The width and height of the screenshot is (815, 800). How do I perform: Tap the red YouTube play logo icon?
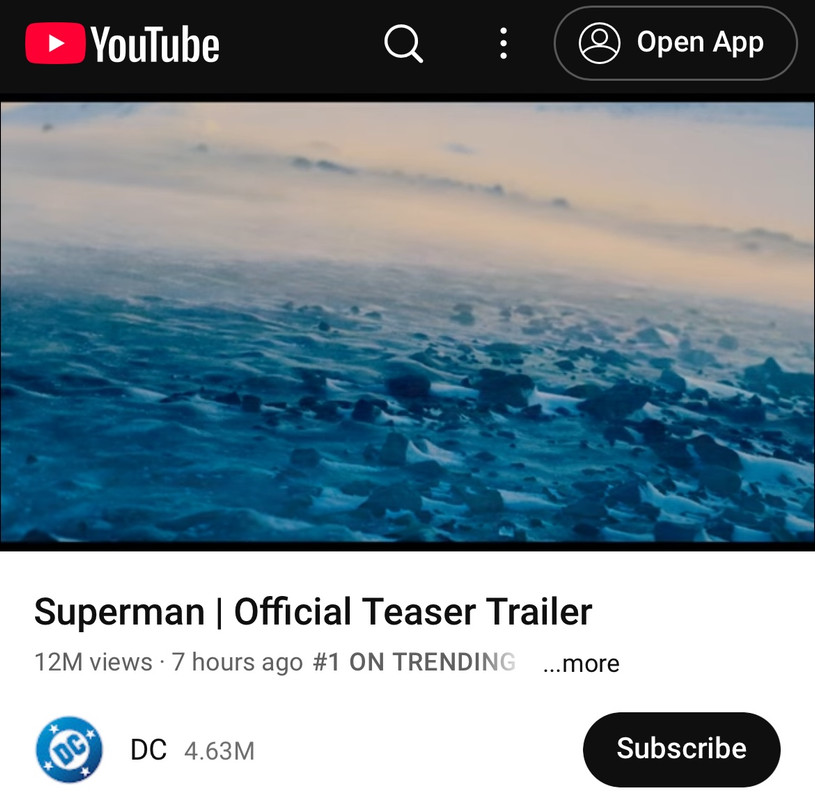click(55, 43)
